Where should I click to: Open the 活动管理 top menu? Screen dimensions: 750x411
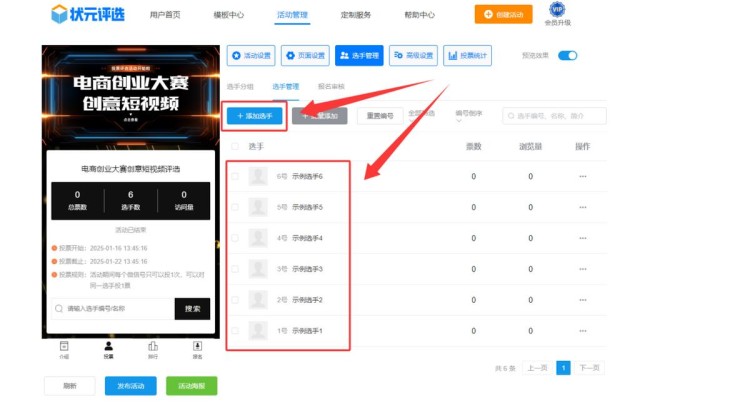(293, 16)
